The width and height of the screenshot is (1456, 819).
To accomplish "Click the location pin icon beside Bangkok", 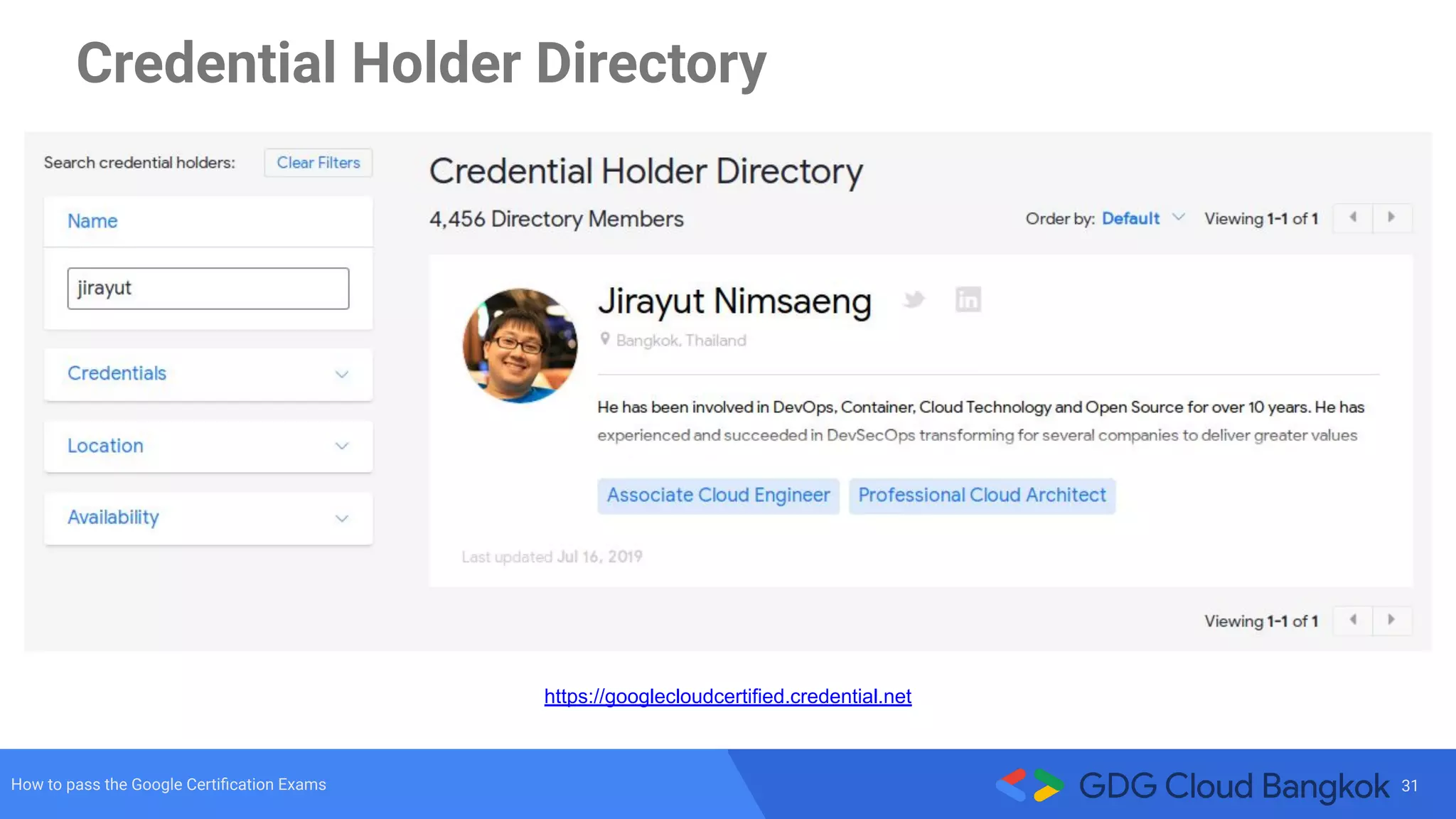I will click(605, 339).
